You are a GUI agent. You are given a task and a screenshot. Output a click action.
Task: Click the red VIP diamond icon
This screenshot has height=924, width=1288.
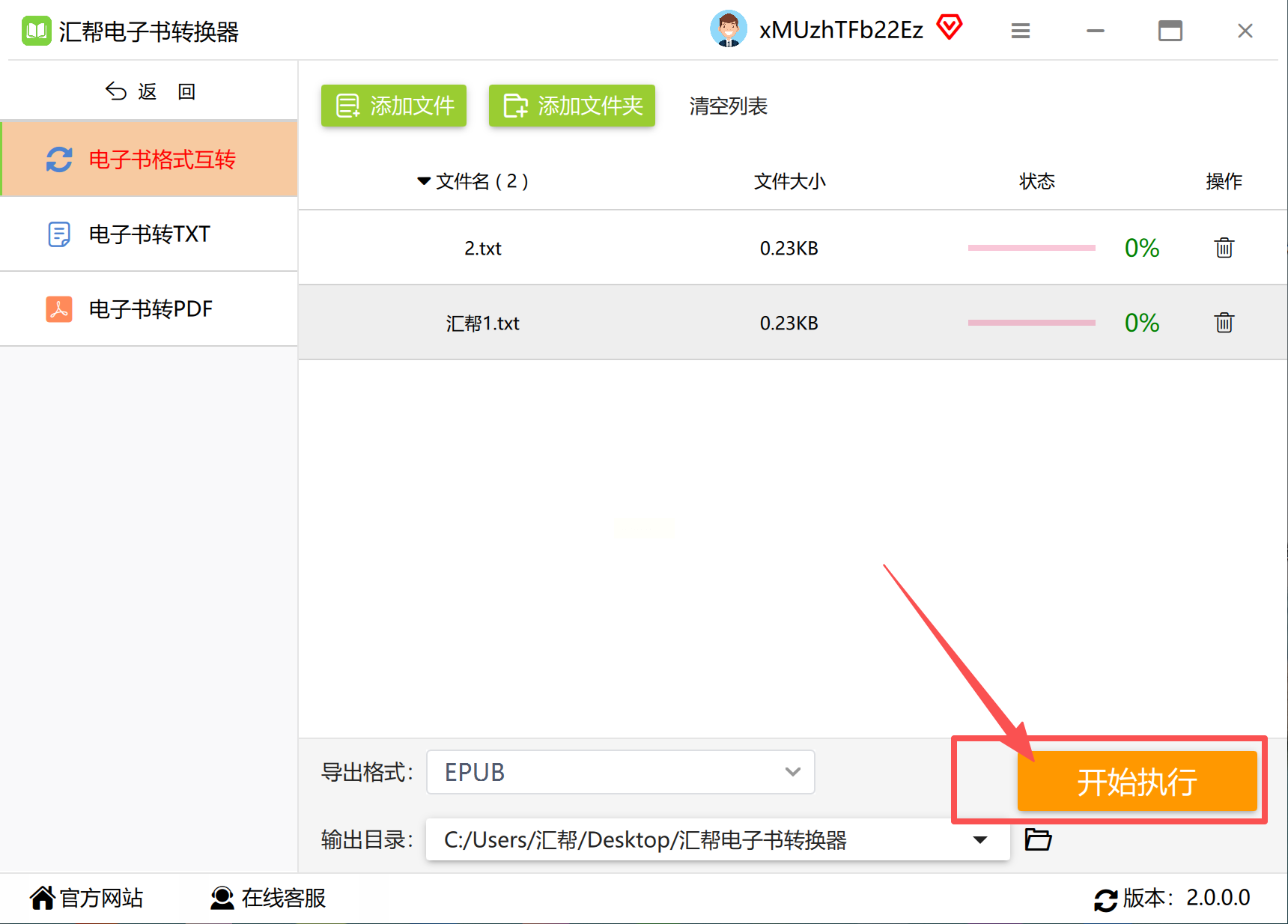coord(950,28)
